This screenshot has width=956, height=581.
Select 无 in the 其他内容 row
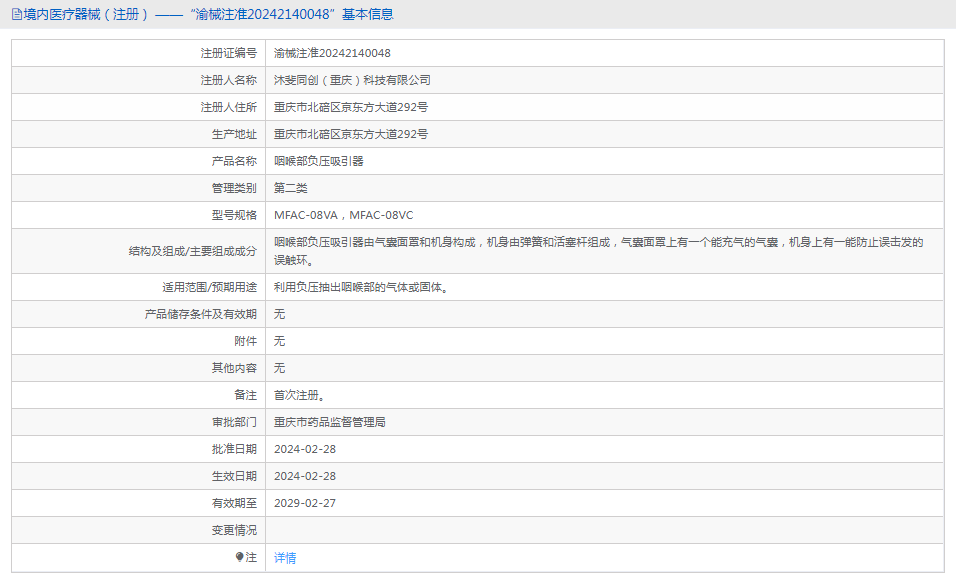point(279,368)
